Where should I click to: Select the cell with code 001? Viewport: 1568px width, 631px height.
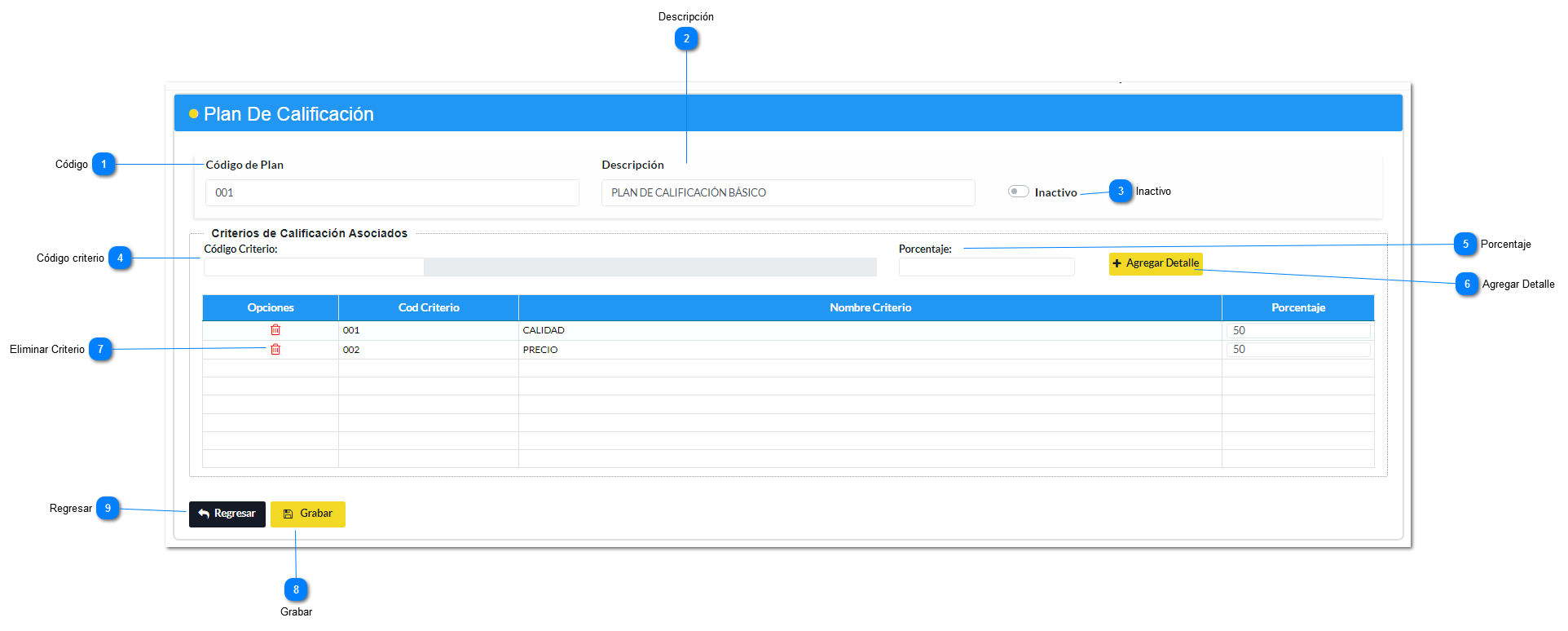(429, 330)
